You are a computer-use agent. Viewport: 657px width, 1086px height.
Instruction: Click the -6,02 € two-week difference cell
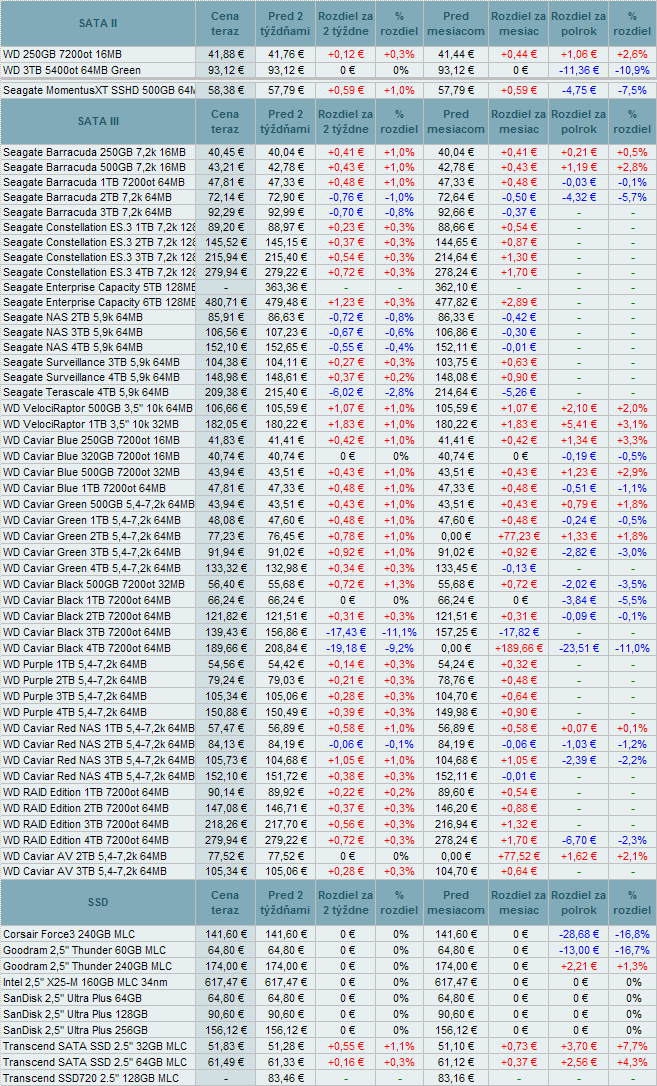345,392
